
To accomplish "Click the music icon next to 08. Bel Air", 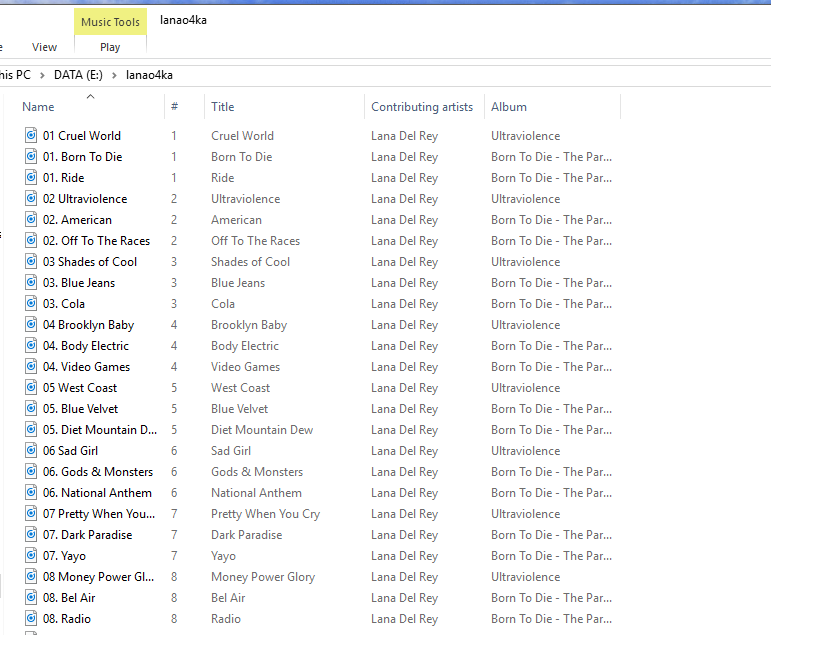I will pyautogui.click(x=31, y=597).
